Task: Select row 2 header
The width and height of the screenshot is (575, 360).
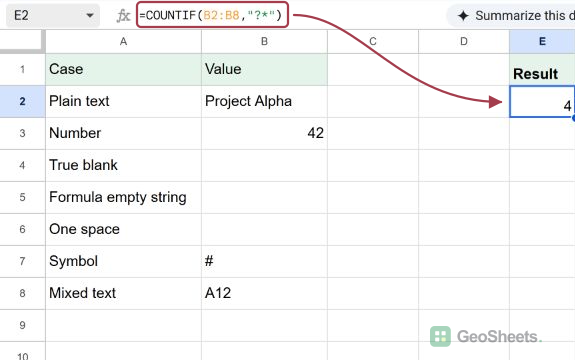Action: click(22, 101)
